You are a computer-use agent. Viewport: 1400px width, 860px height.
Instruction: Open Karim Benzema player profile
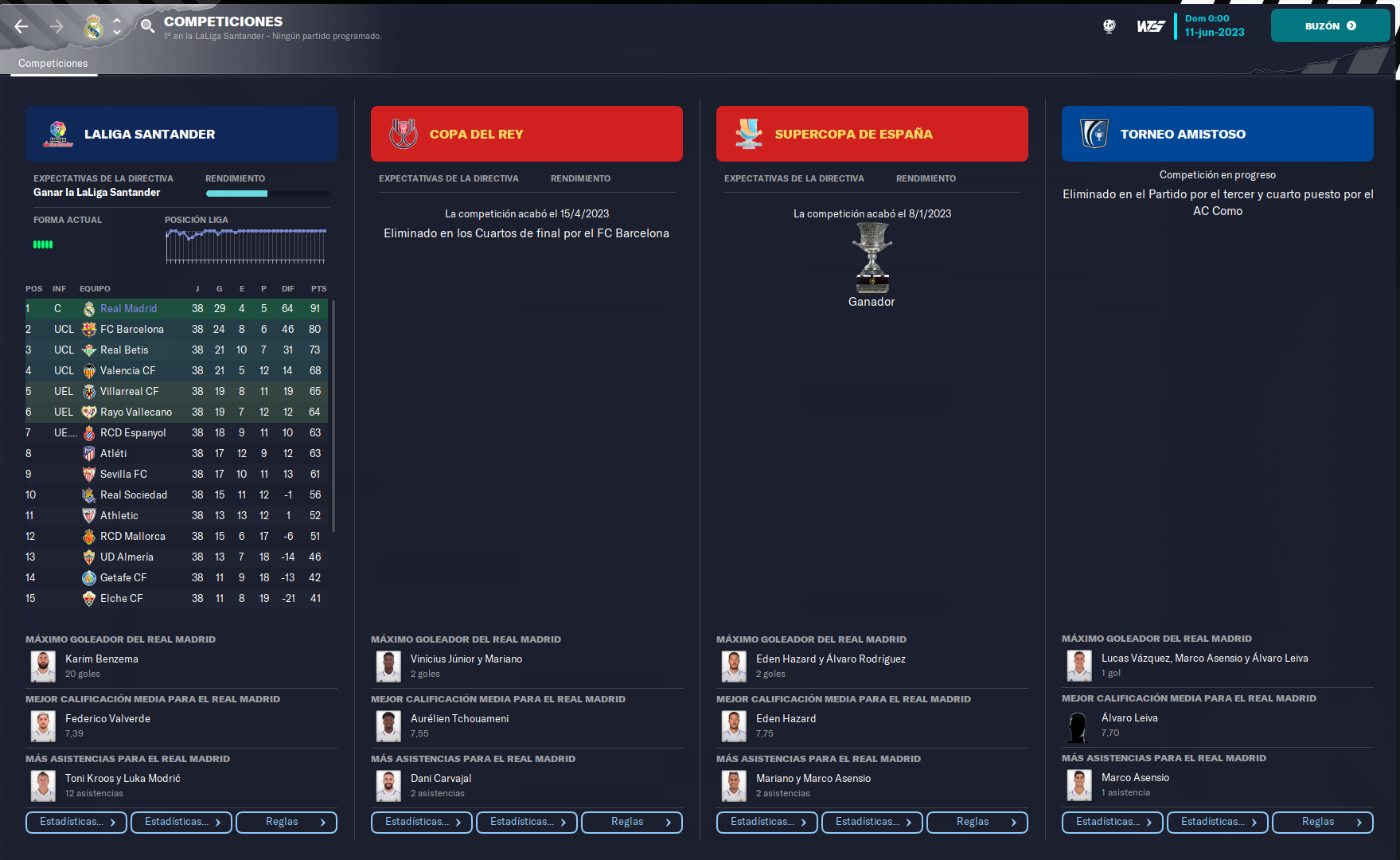tap(101, 659)
